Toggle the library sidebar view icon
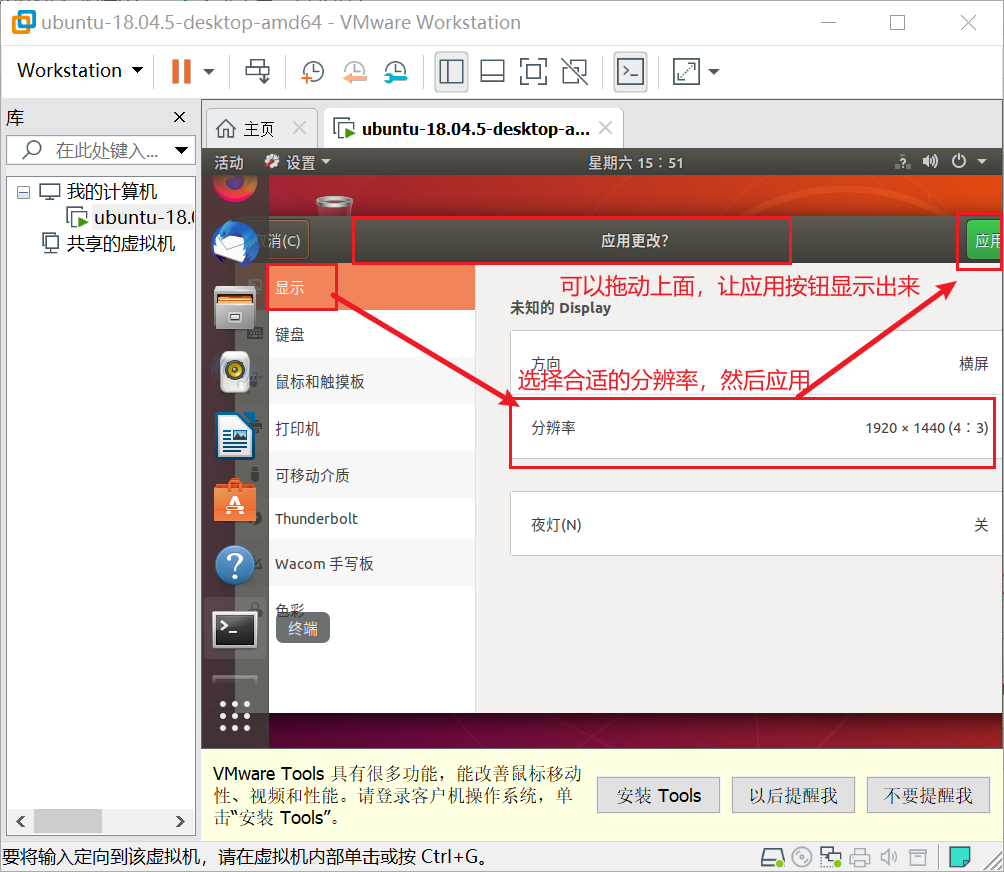Screen dimensions: 1004x872 [x=451, y=71]
